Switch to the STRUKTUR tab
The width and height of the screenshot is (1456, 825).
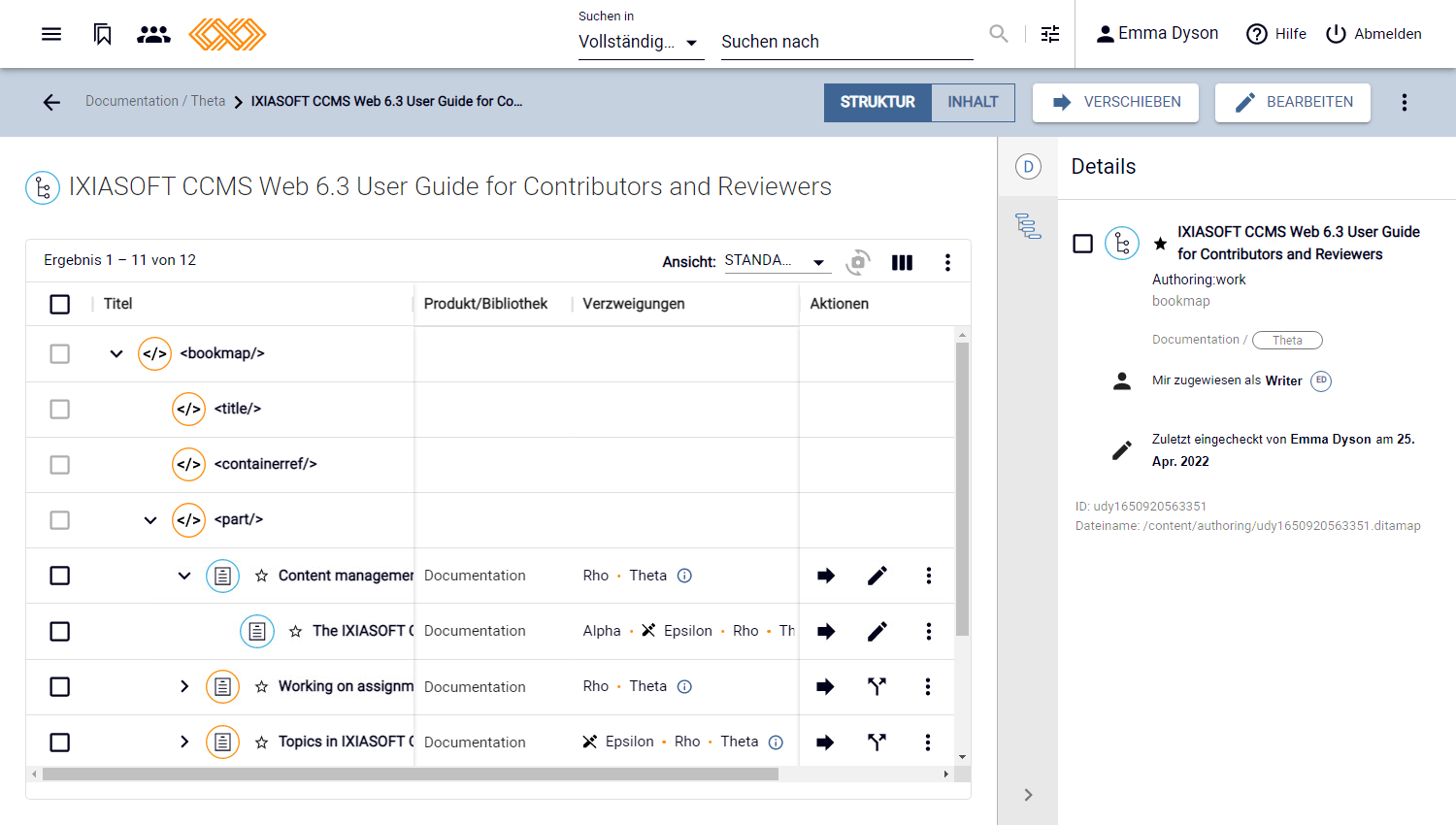(x=877, y=102)
